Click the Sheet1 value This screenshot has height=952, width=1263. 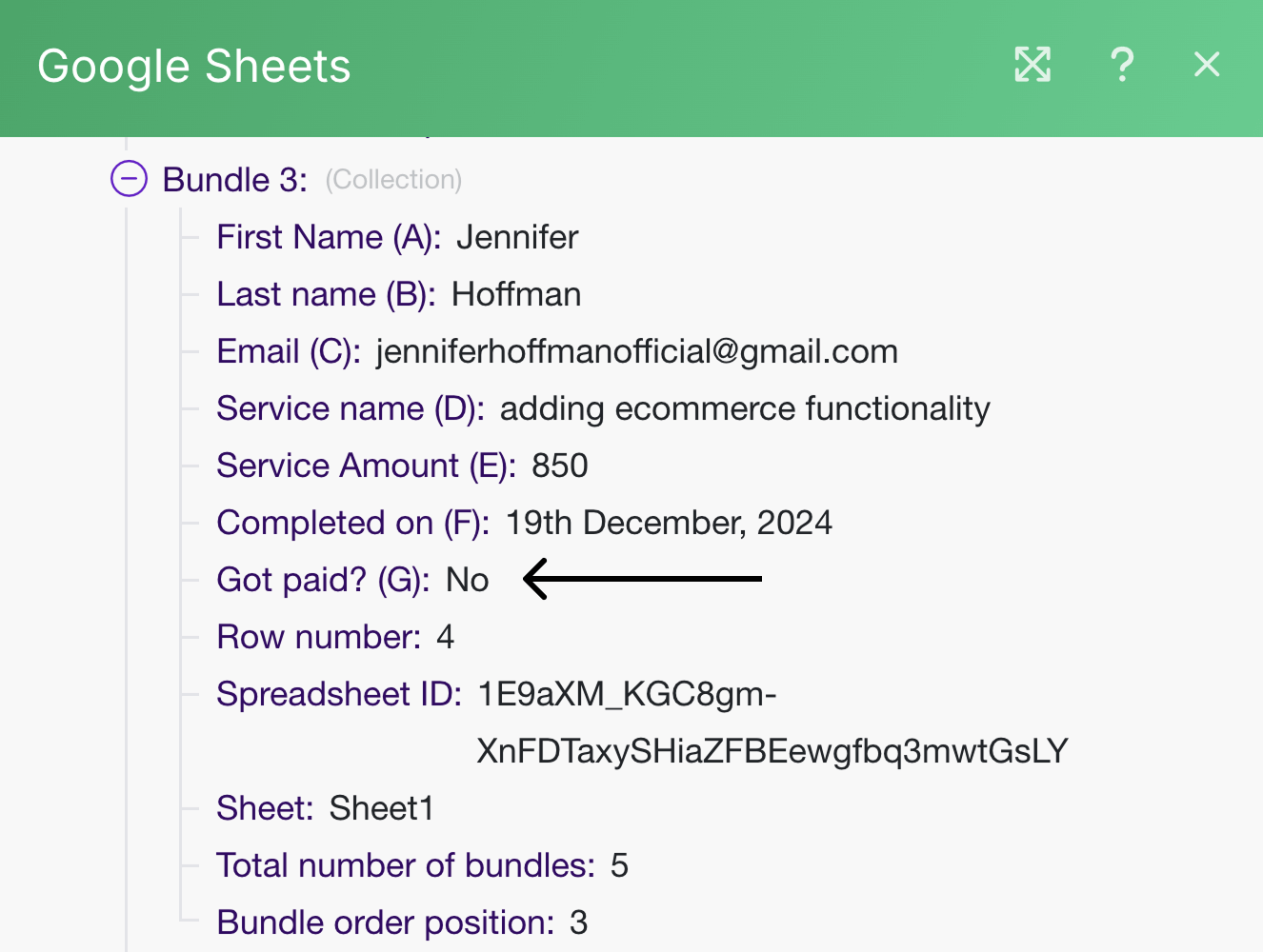381,808
